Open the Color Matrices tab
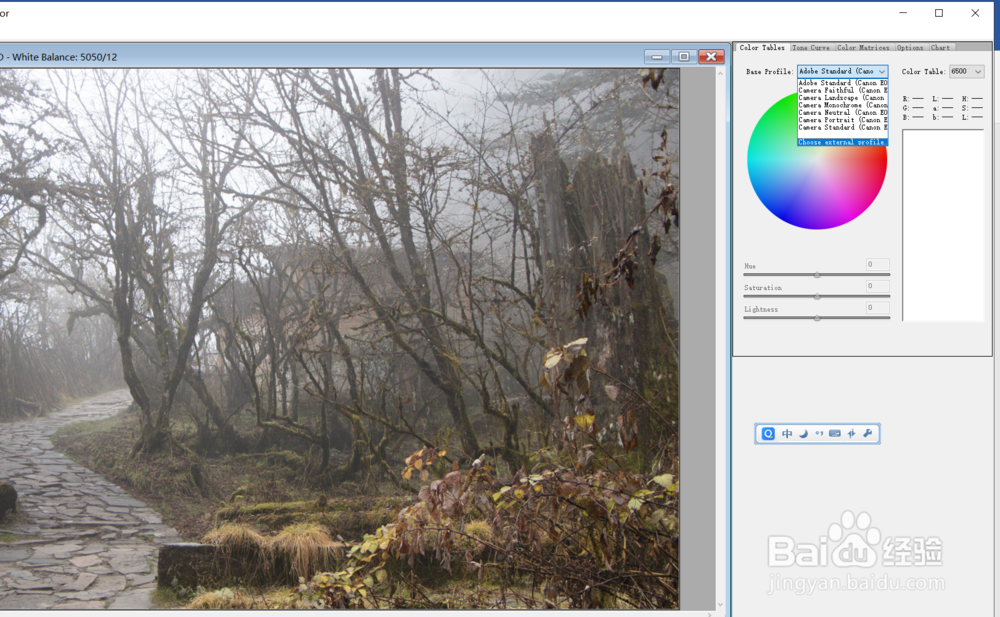1000x617 pixels. tap(863, 48)
